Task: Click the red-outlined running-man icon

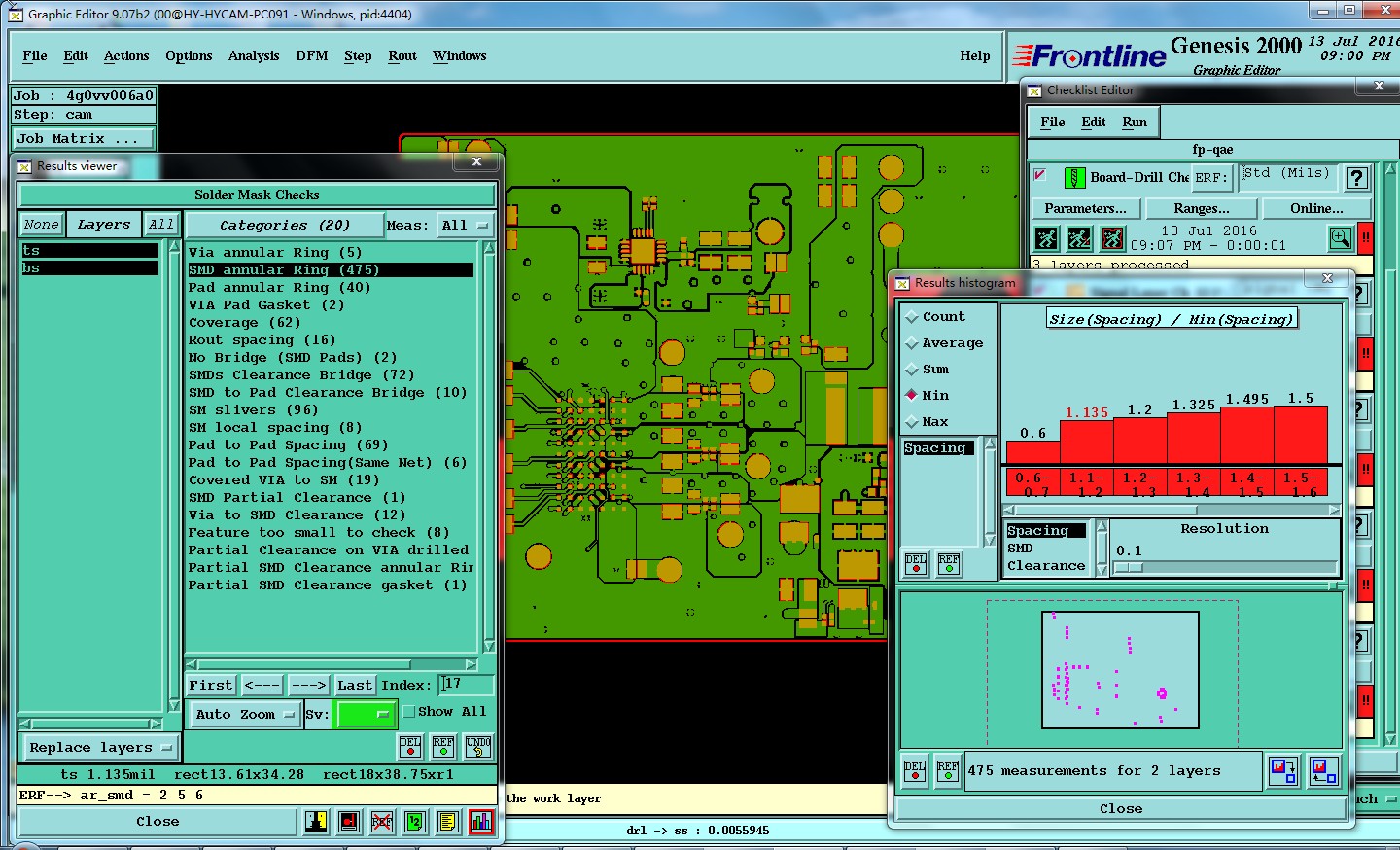Action: tap(1112, 238)
